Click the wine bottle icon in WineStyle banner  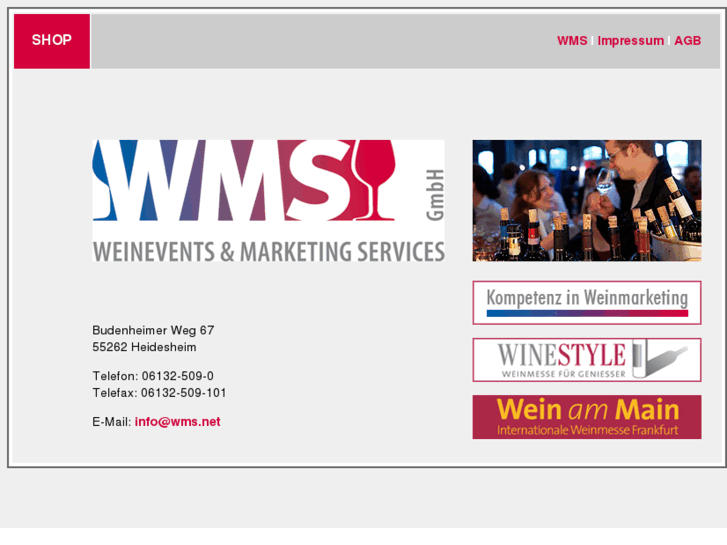pyautogui.click(x=660, y=358)
